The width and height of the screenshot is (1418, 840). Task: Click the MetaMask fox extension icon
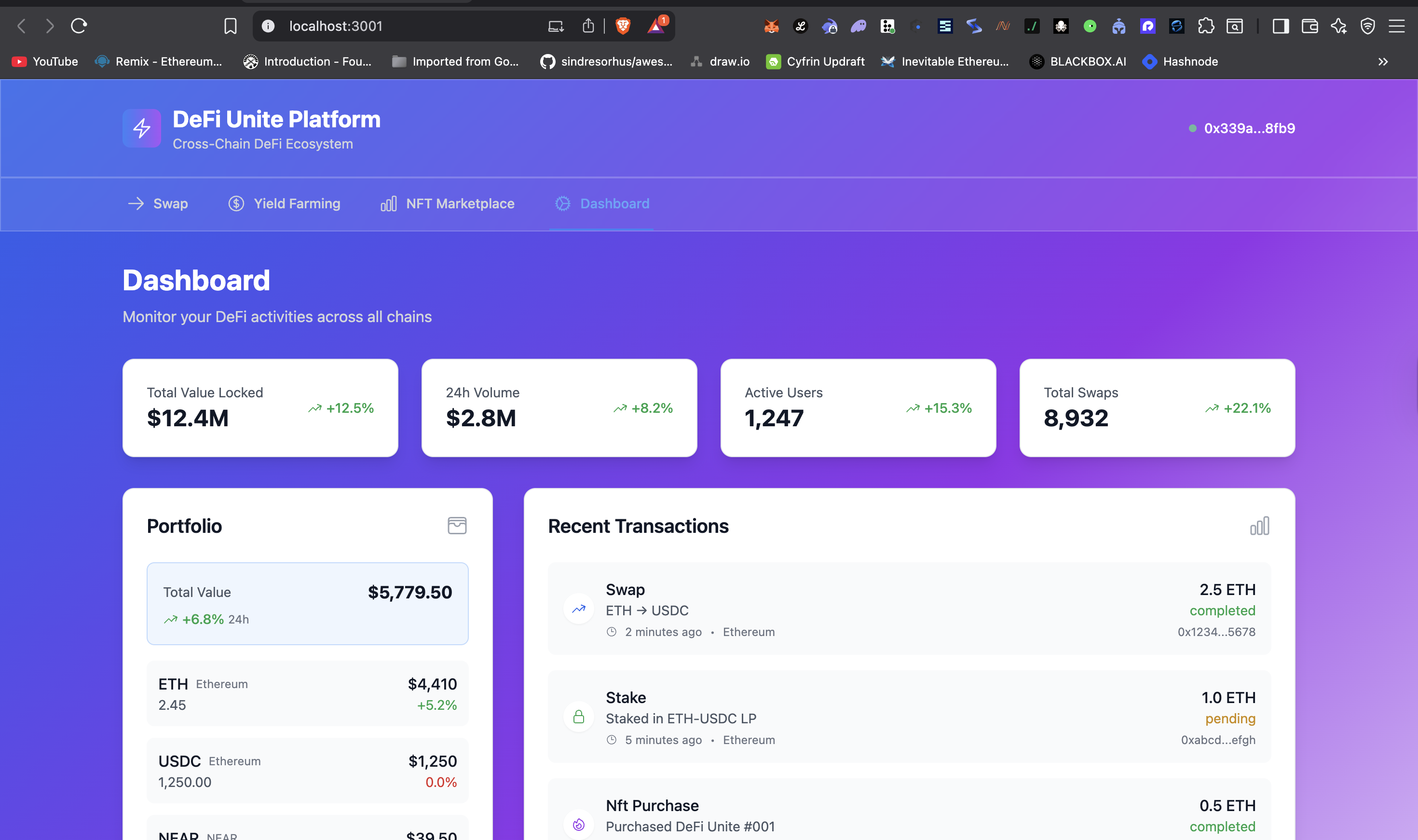[x=771, y=26]
